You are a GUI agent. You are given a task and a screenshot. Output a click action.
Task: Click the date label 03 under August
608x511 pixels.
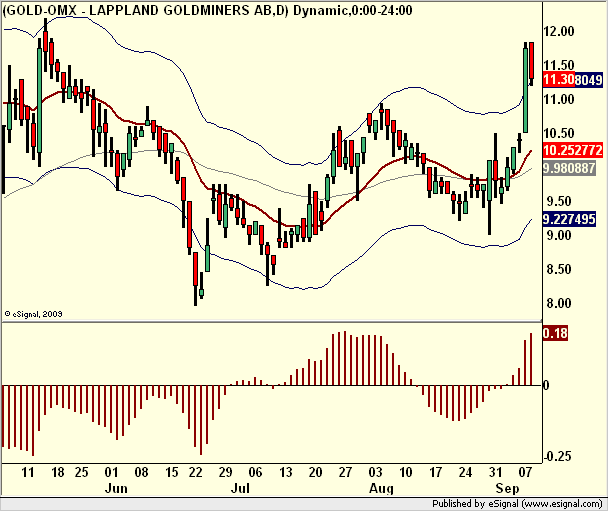(x=375, y=472)
